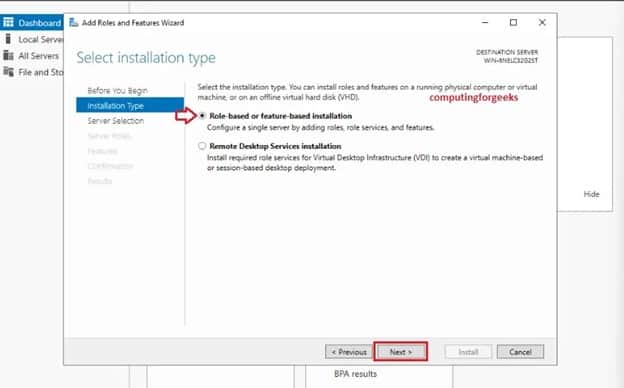Click the 'Select installation type' heading
Screen dimensions: 624x388
point(146,58)
